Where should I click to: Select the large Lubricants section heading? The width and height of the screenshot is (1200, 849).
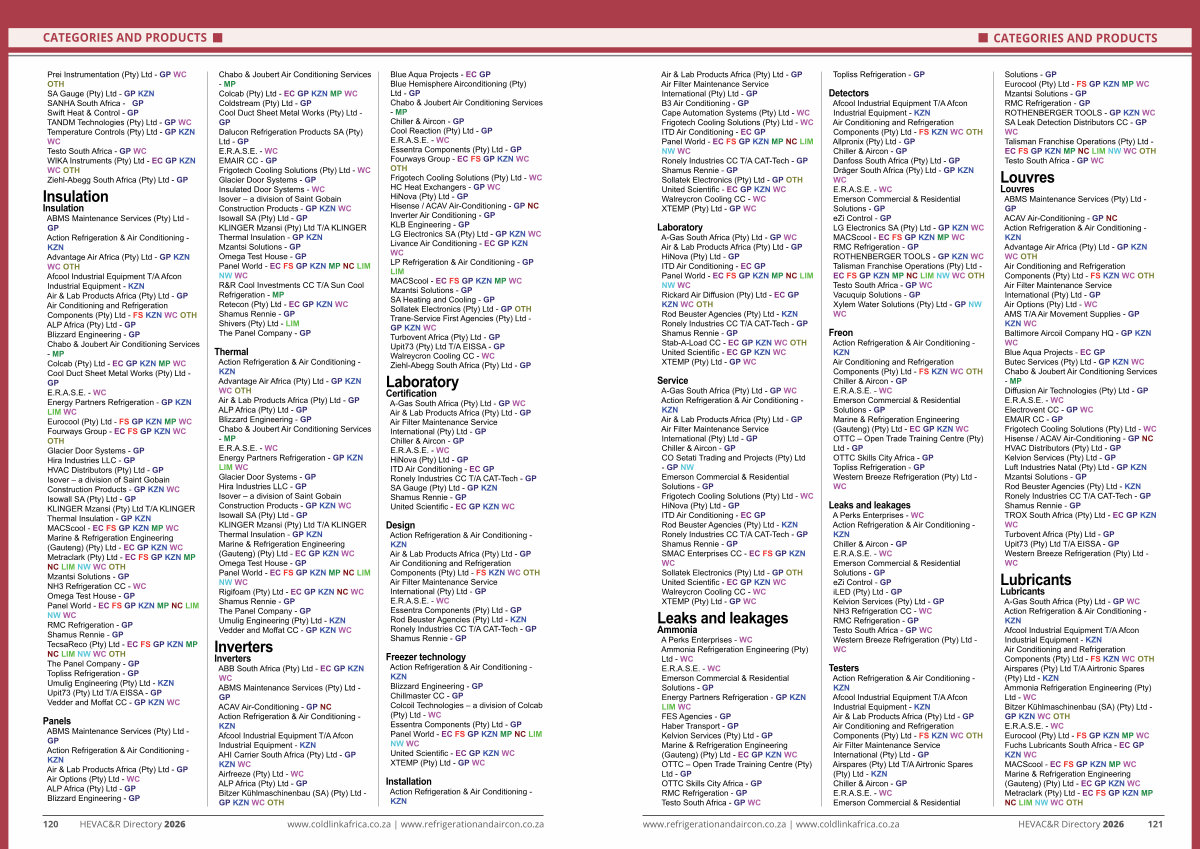coord(1036,579)
